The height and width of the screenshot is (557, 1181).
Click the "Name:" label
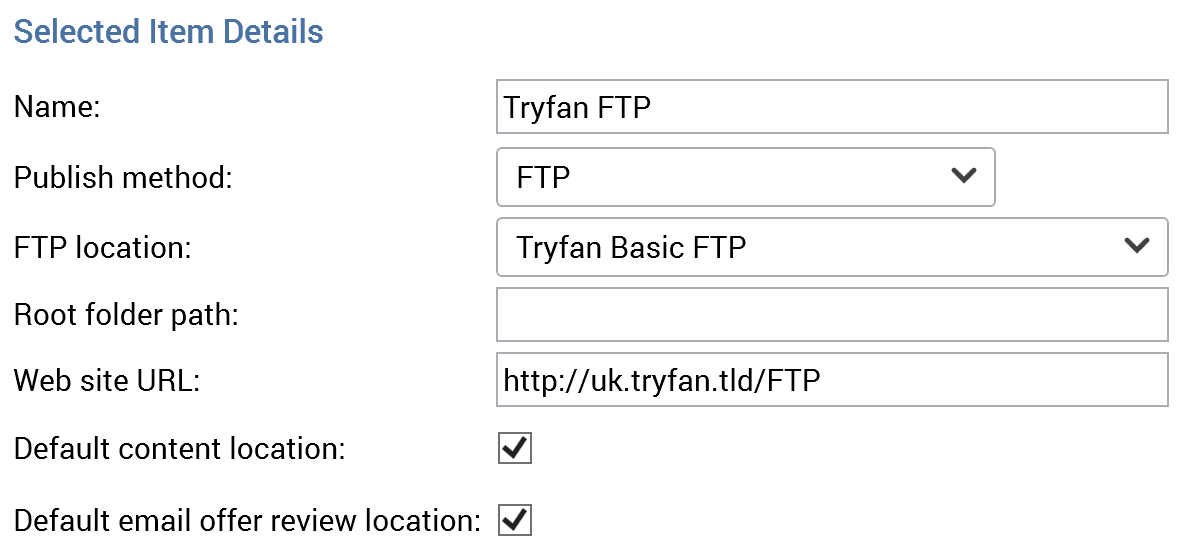pyautogui.click(x=58, y=108)
